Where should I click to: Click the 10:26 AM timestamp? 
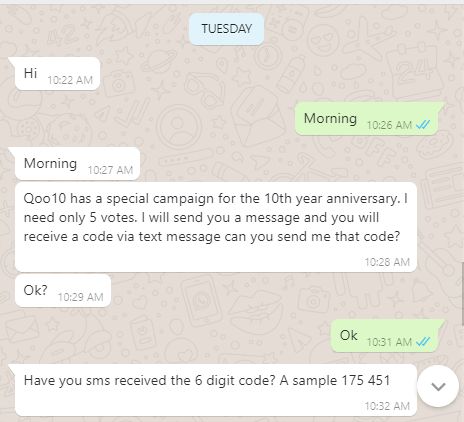tap(389, 125)
